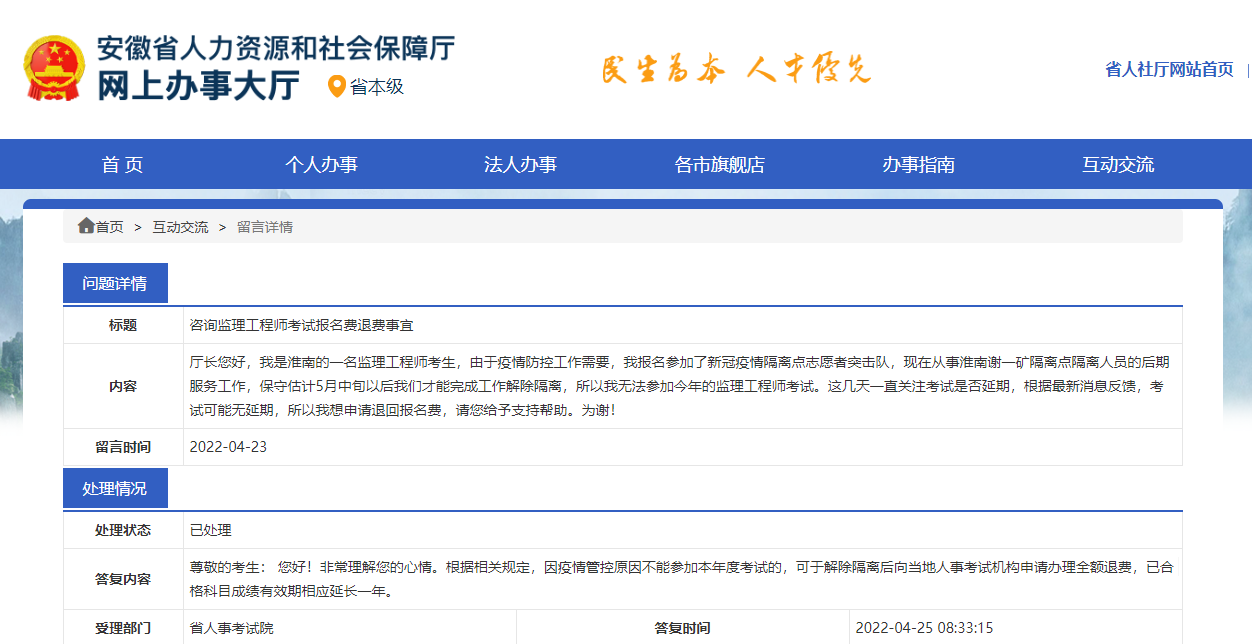Click the 留言详情 breadcrumb item

coord(265,227)
